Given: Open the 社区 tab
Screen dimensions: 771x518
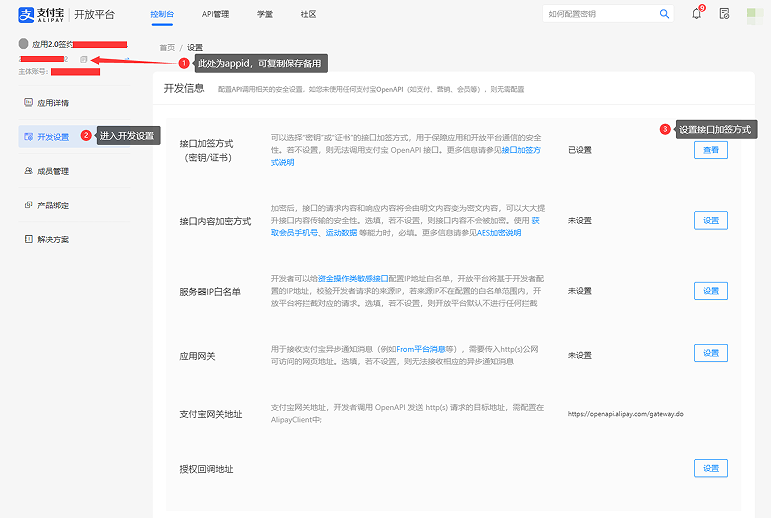Looking at the screenshot, I should (x=308, y=14).
